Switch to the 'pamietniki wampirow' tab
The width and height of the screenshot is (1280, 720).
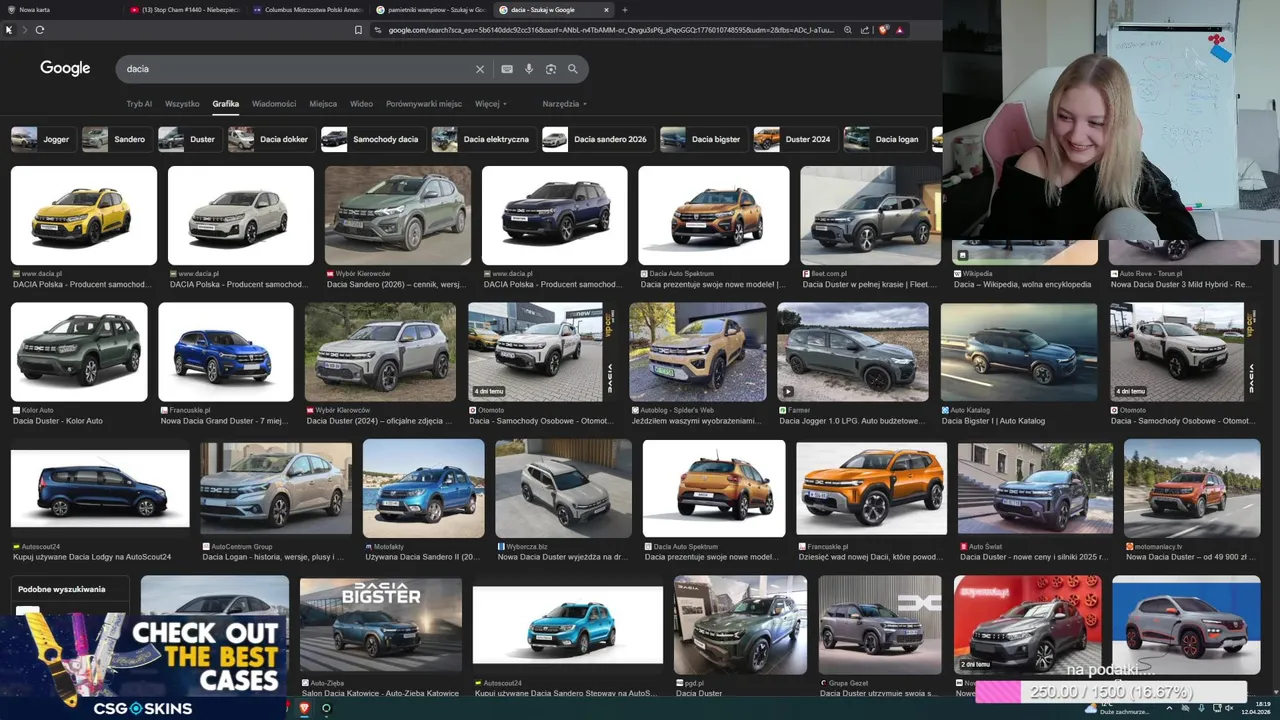tap(431, 10)
